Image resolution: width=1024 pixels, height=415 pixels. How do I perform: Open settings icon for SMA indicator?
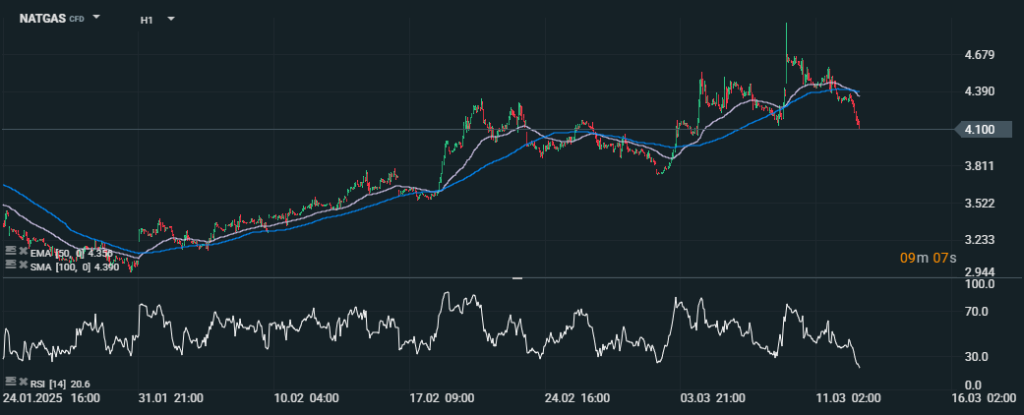(9, 266)
